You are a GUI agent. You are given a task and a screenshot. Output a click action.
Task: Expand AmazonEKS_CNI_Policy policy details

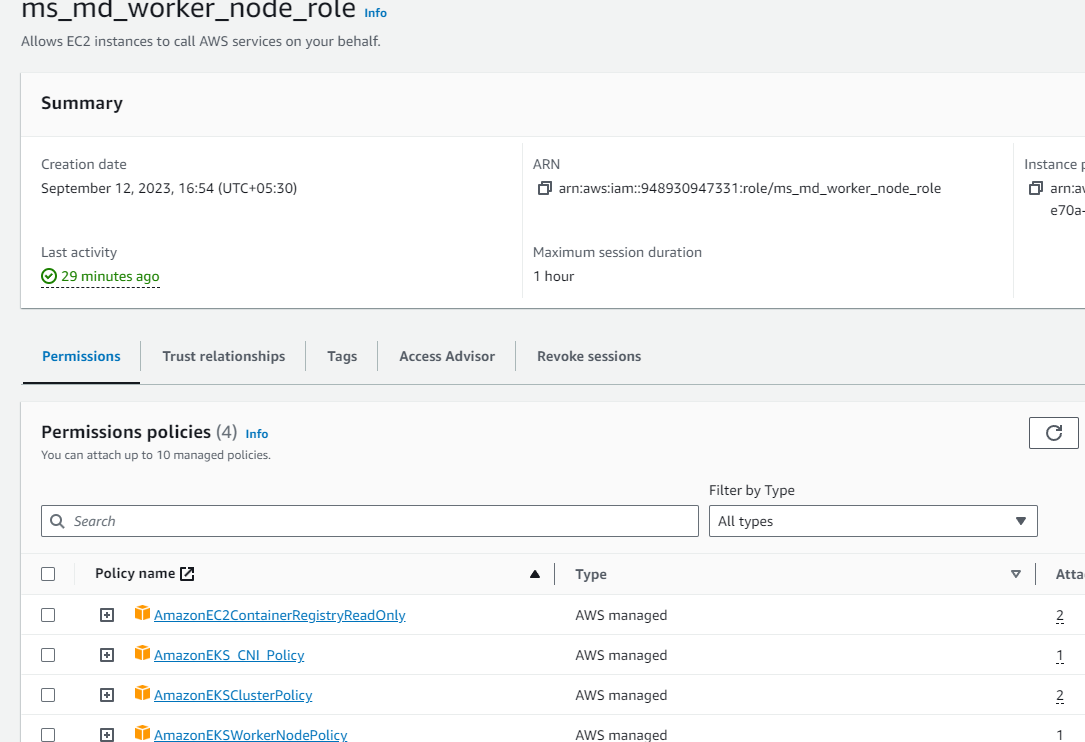pyautogui.click(x=107, y=655)
